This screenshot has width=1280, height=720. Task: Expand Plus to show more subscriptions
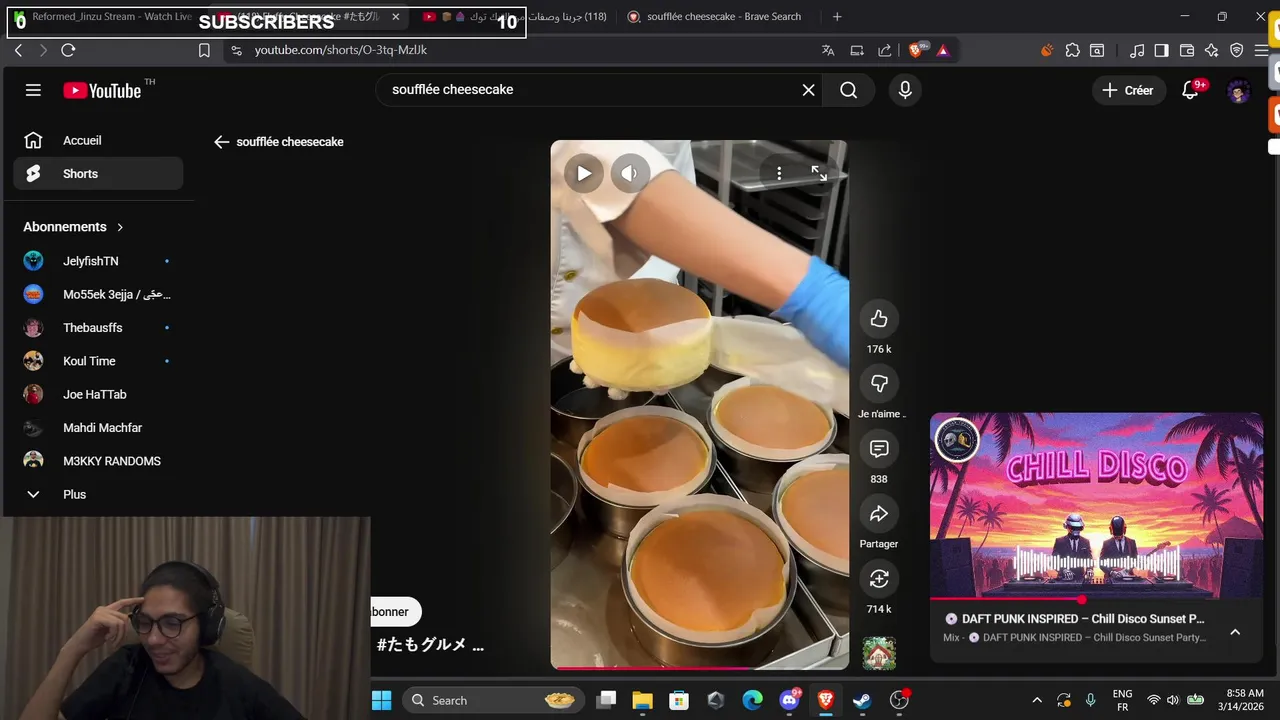pos(98,494)
